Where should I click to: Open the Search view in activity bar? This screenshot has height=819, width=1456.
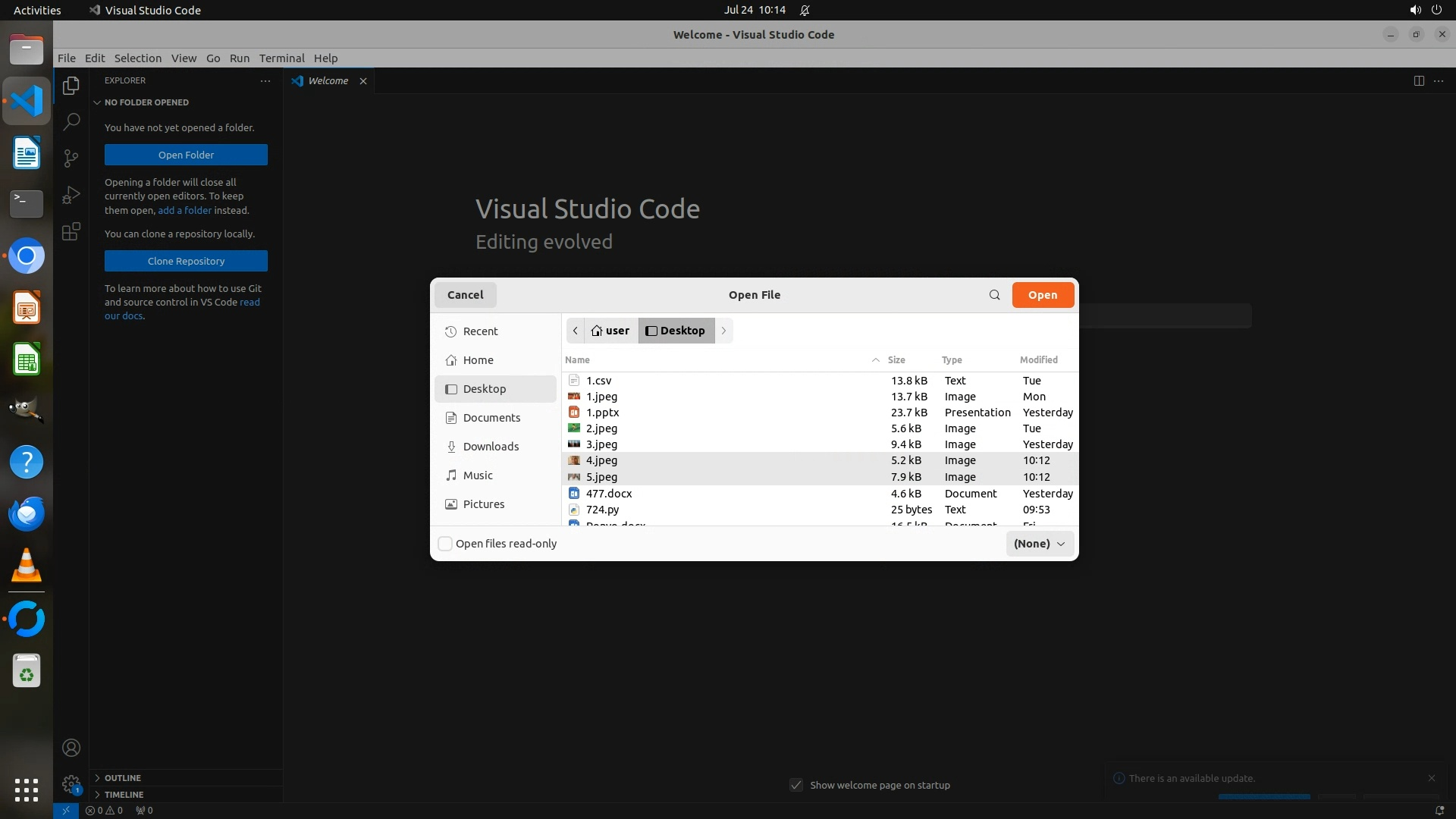71,121
